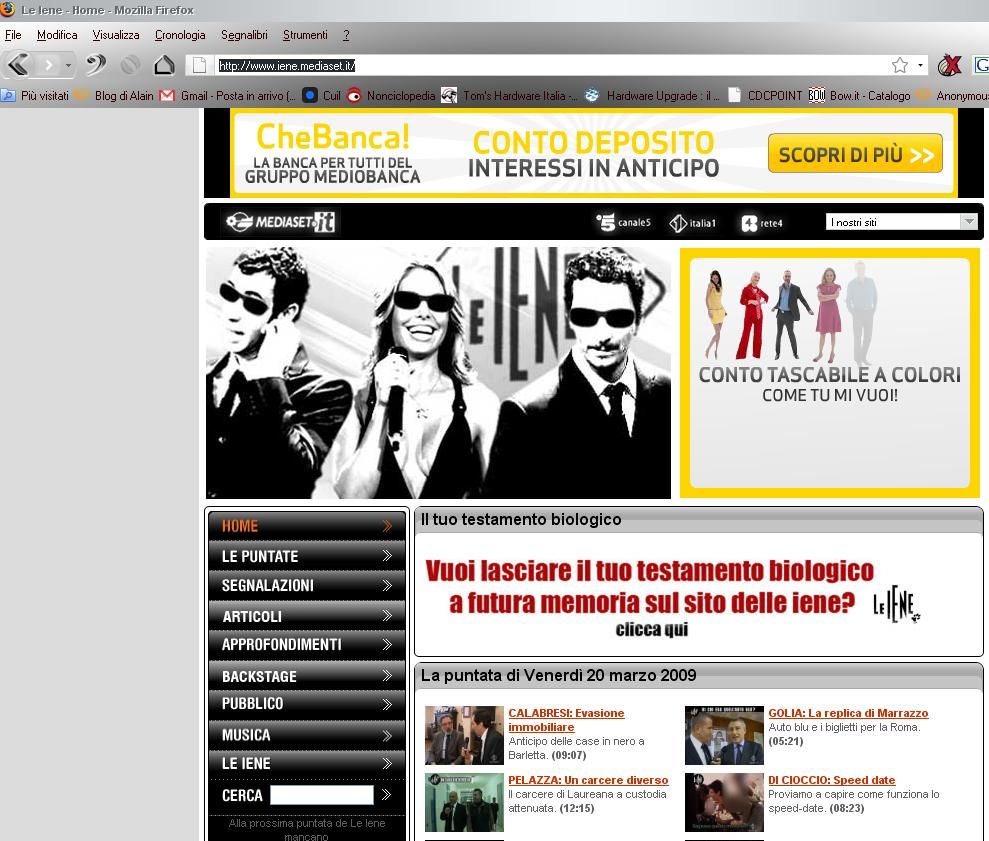The image size is (989, 841).
Task: Go to LE PUNTATE section
Action: pos(307,556)
